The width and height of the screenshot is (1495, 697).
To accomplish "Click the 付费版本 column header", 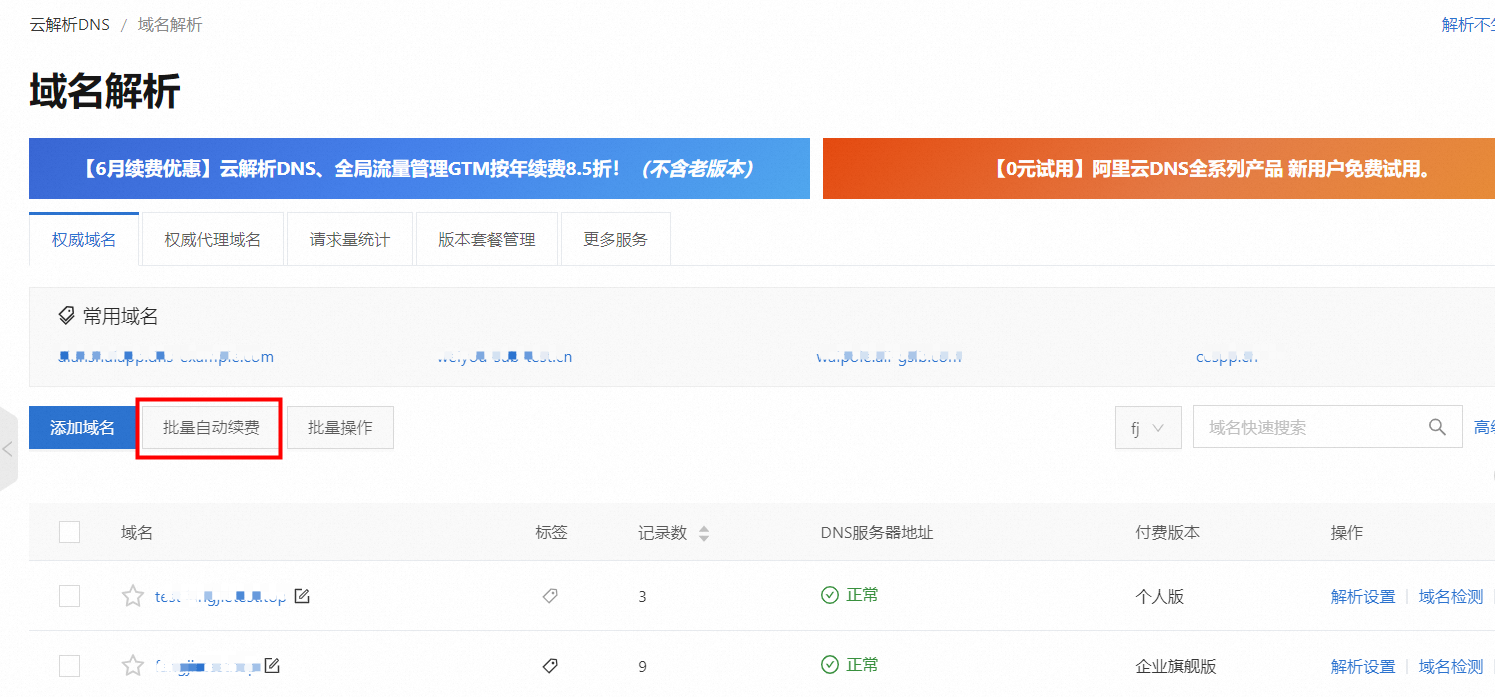I will (x=1168, y=533).
